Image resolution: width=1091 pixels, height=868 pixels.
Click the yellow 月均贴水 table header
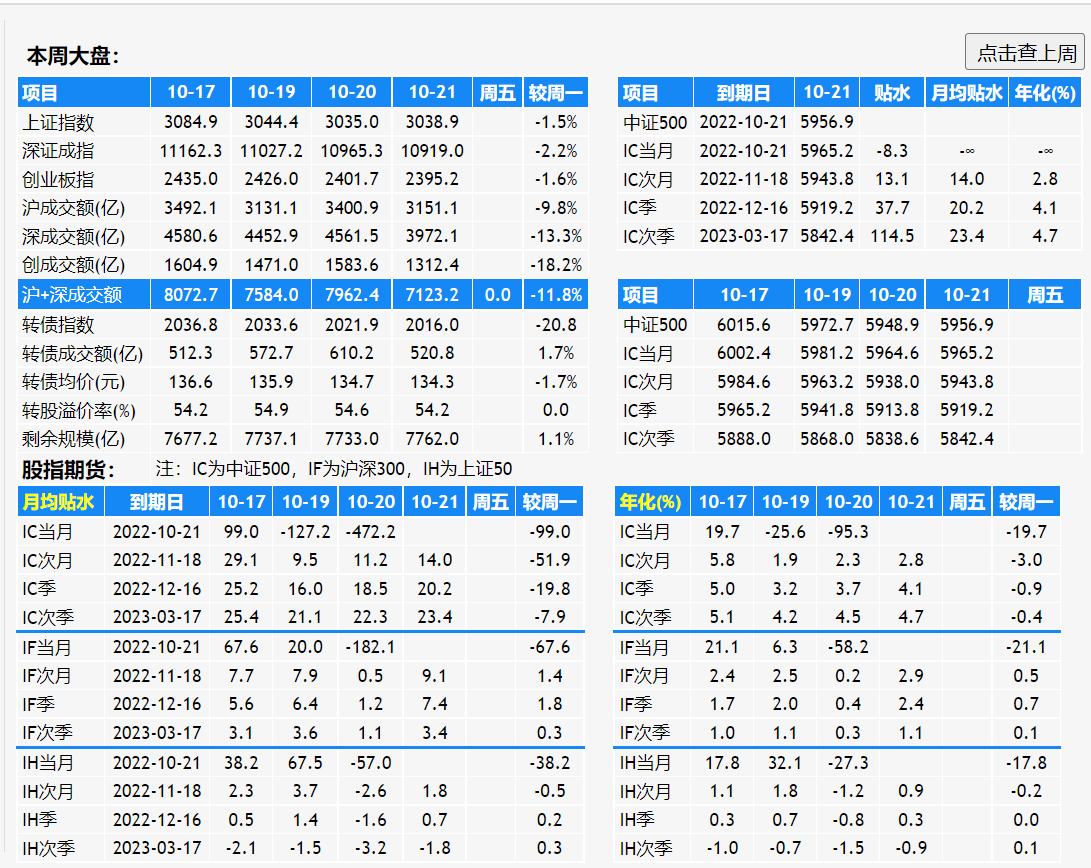coord(58,501)
